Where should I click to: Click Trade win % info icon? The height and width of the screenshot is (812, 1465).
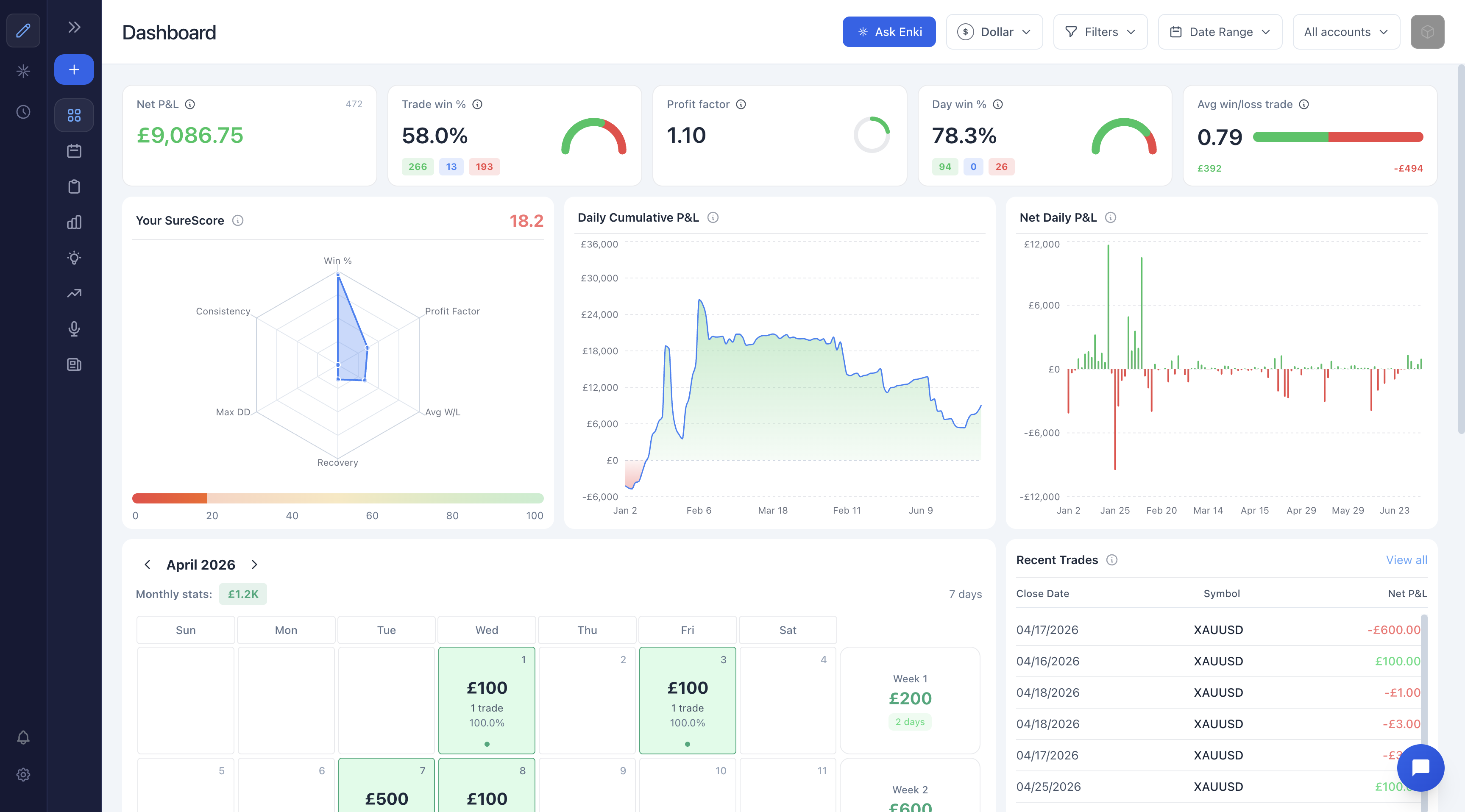click(477, 104)
